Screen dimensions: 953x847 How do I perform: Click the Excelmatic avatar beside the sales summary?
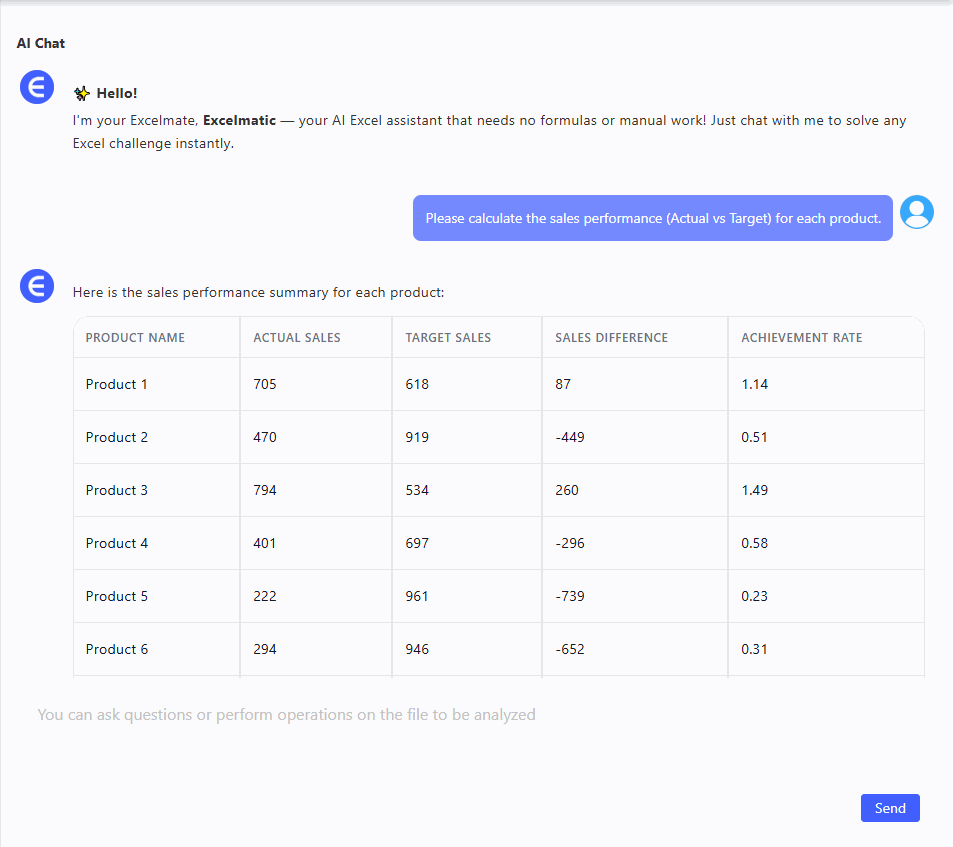37,287
